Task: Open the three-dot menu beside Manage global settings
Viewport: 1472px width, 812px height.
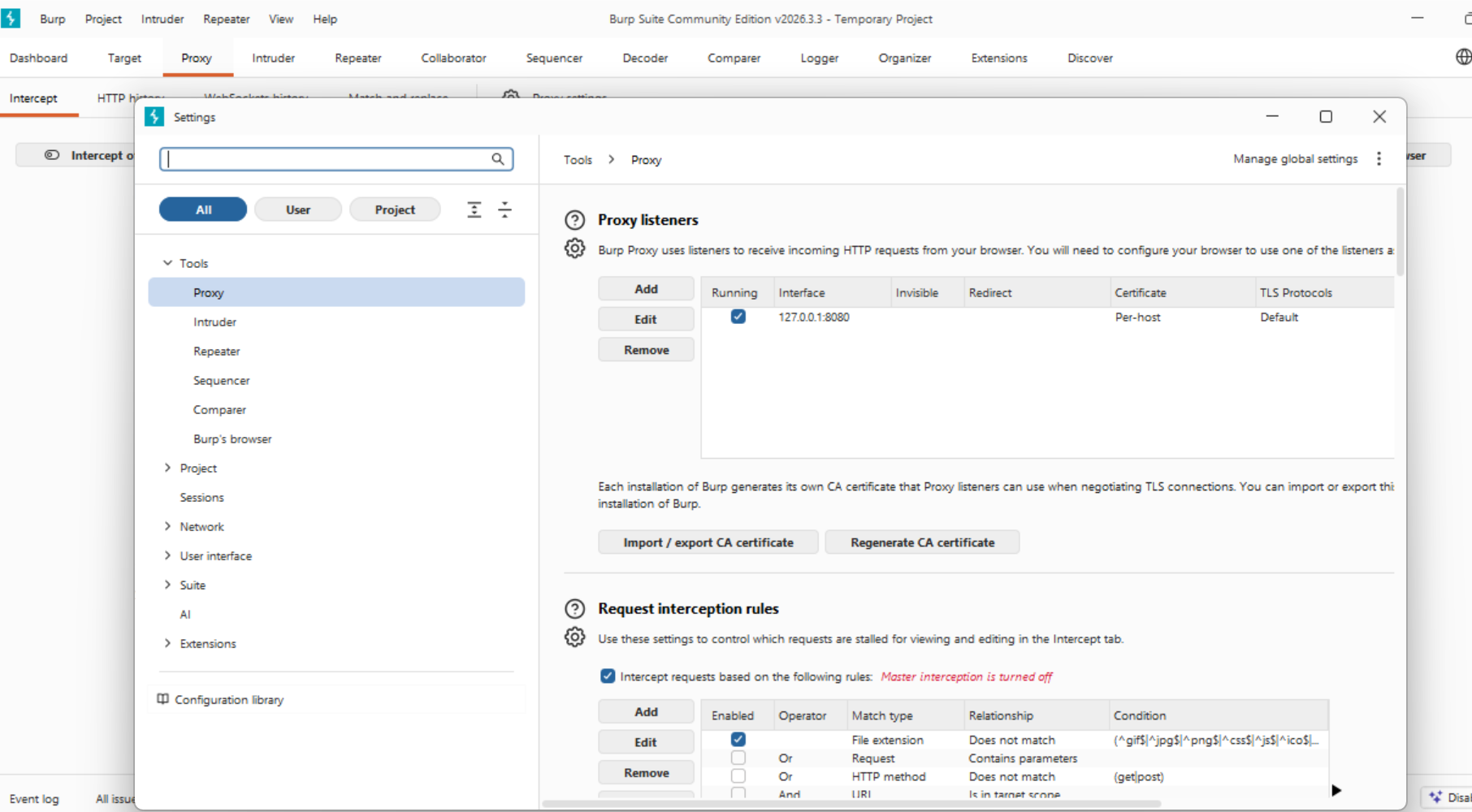Action: [1379, 159]
